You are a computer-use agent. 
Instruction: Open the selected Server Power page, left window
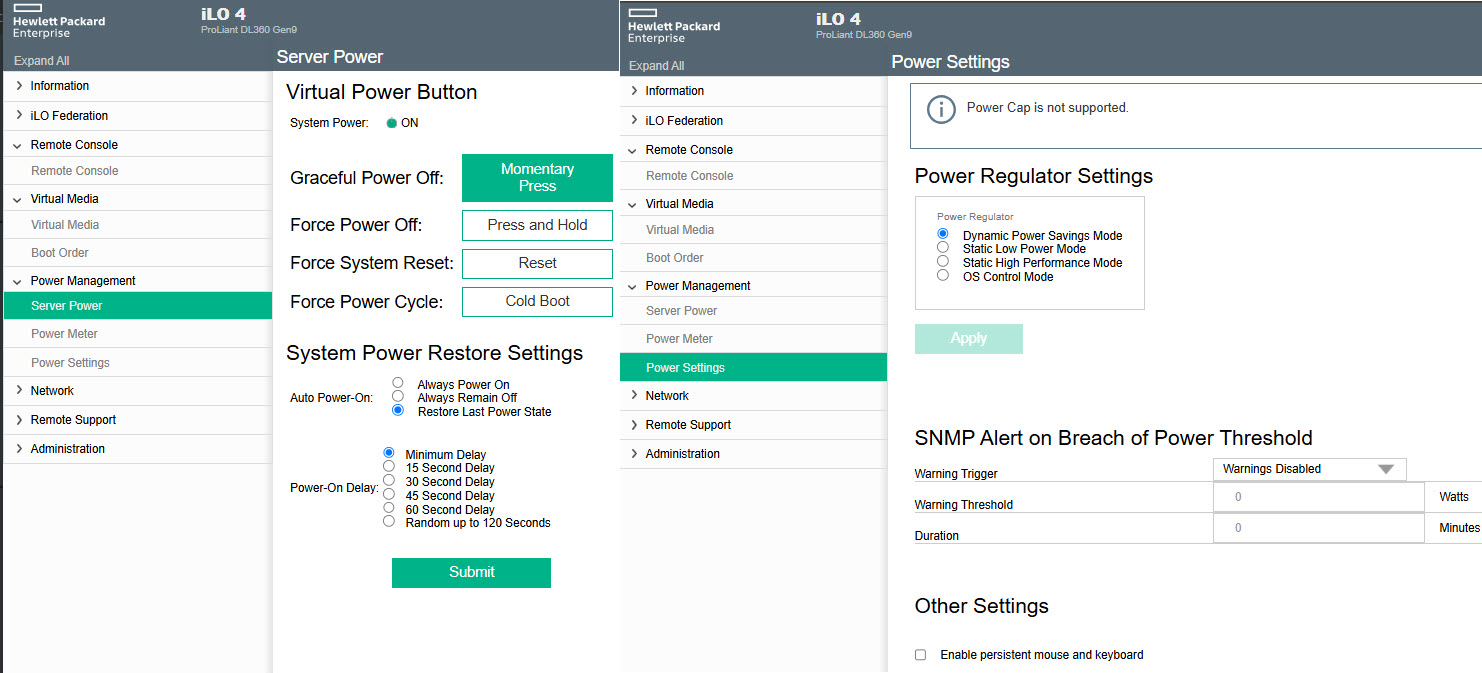[x=137, y=306]
